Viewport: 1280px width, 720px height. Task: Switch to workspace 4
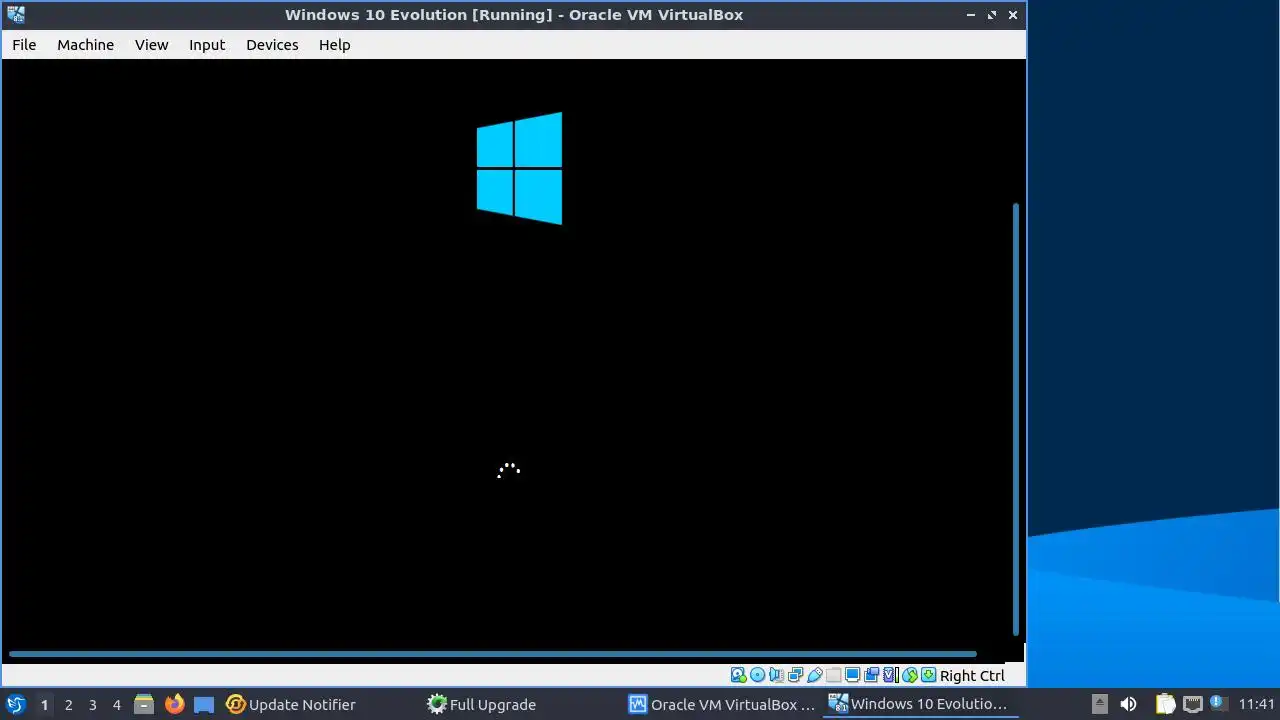pos(116,705)
